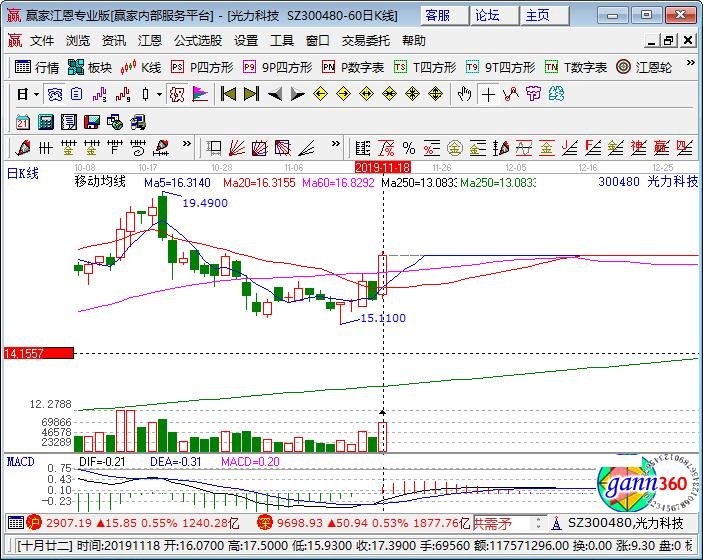Expand the drawing tools overflow chevron
This screenshot has width=703, height=560.
point(187,144)
